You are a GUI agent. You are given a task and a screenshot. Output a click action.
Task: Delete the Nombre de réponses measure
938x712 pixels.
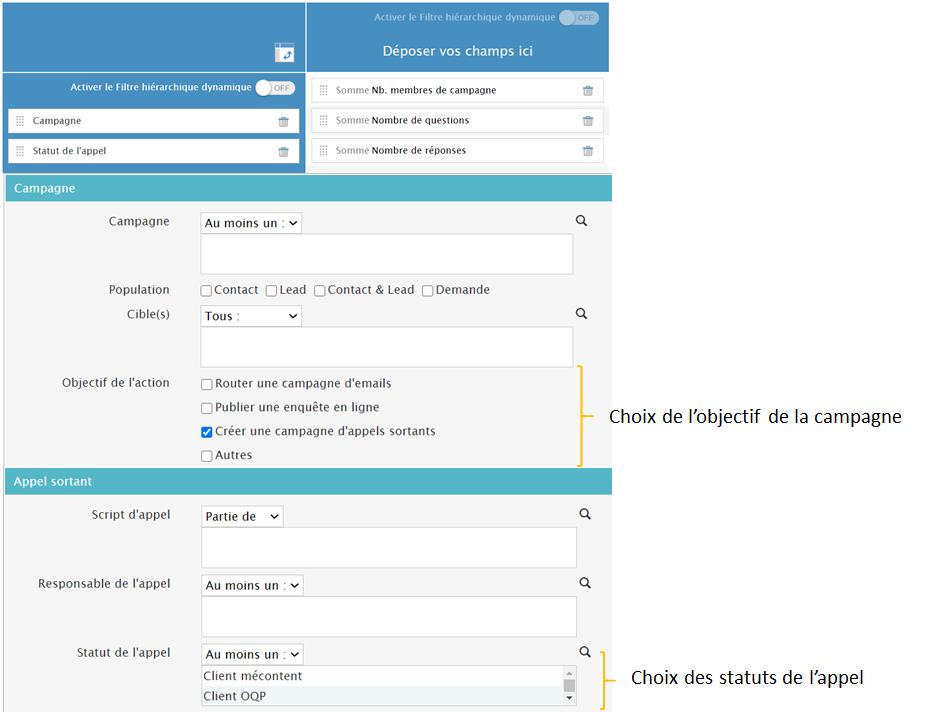[x=588, y=151]
